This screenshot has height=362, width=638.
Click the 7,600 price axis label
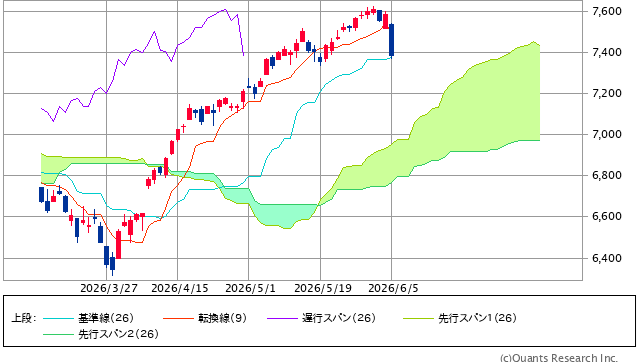coord(607,11)
